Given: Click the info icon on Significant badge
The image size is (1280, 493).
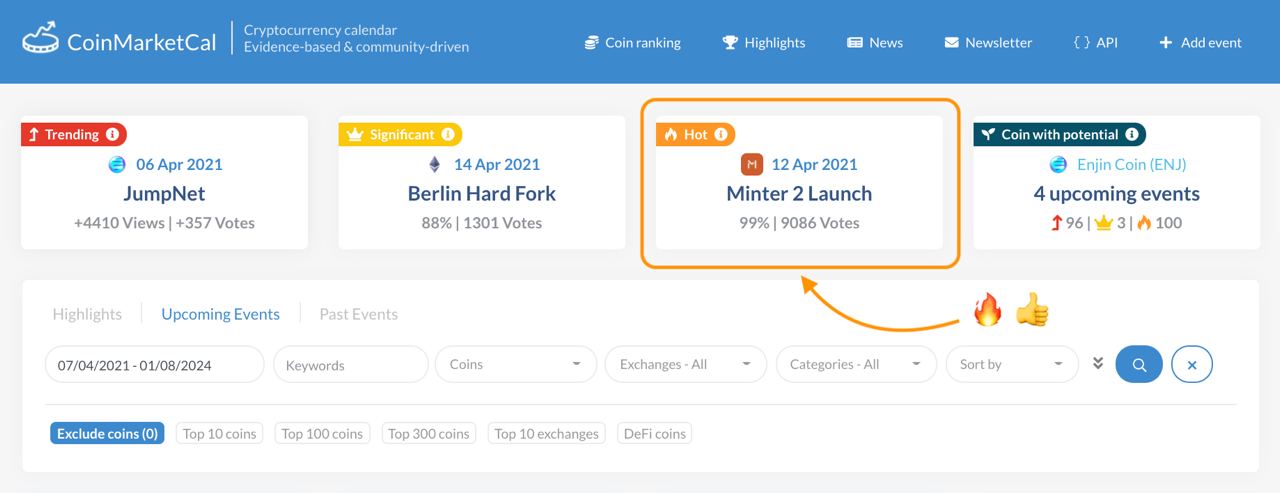Looking at the screenshot, I should (448, 134).
